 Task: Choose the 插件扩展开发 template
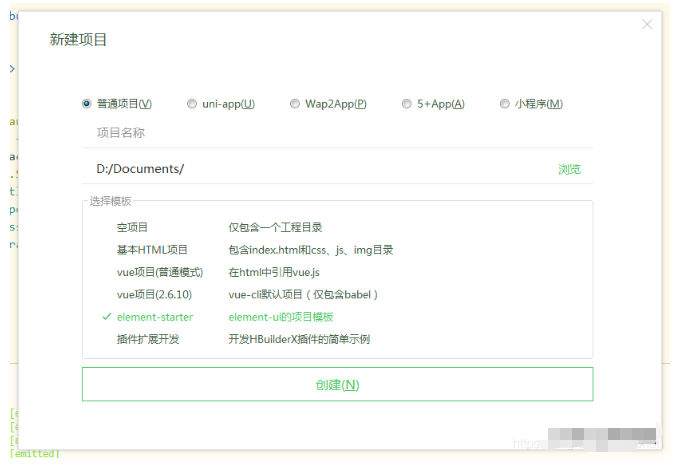tap(148, 339)
